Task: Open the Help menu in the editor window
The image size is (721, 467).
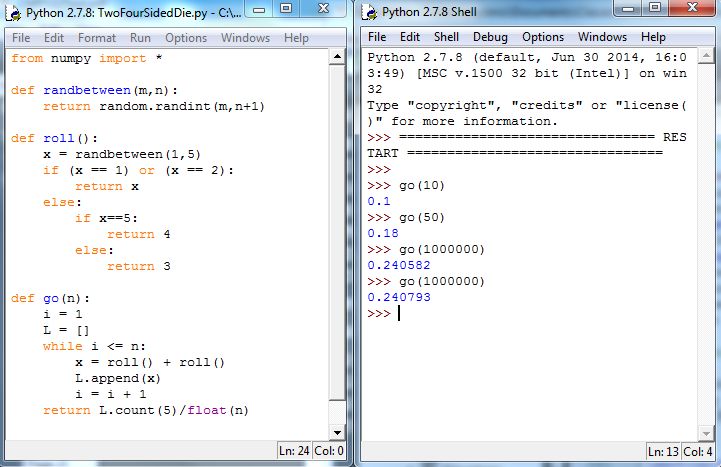Action: [x=296, y=38]
